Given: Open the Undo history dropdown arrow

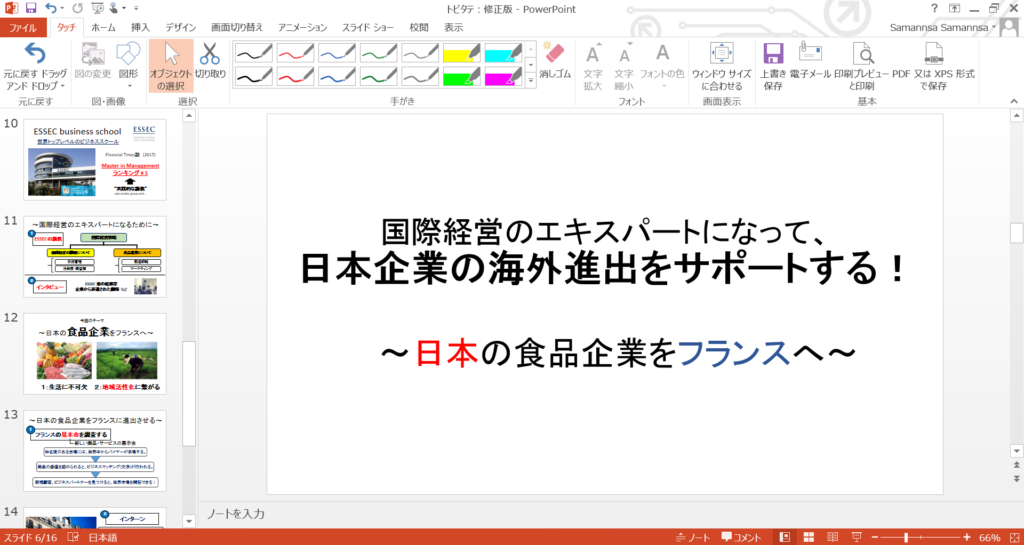Looking at the screenshot, I should click(x=62, y=9).
